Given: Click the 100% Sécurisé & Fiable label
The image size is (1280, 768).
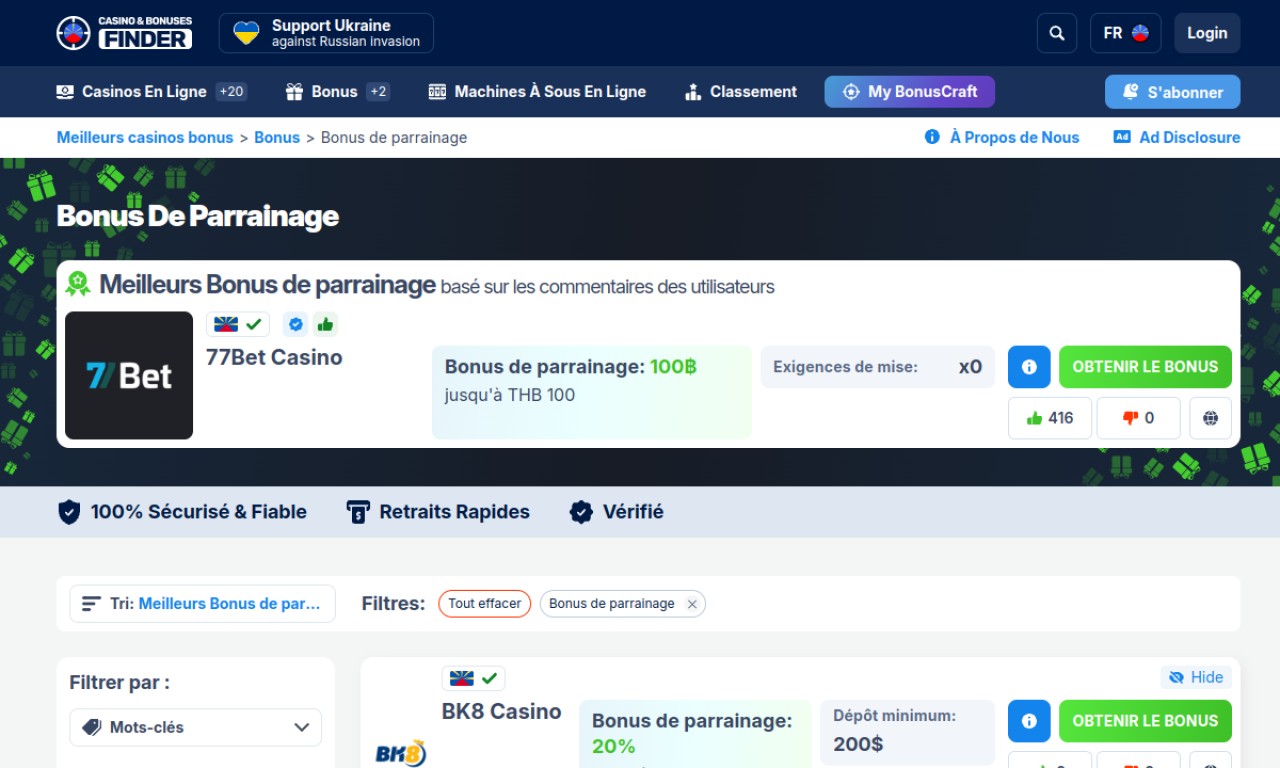Looking at the screenshot, I should (182, 512).
